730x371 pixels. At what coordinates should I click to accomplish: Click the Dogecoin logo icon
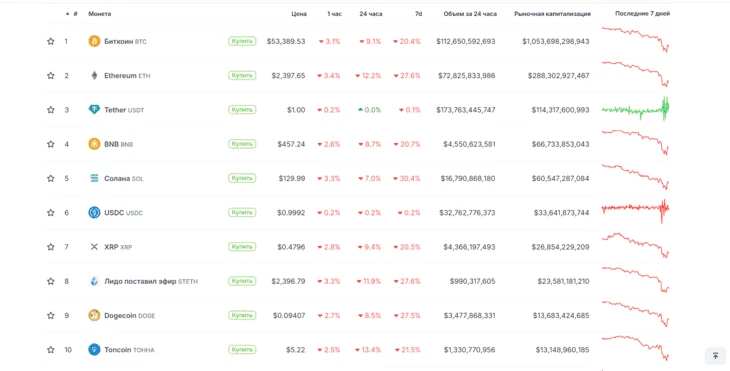94,315
